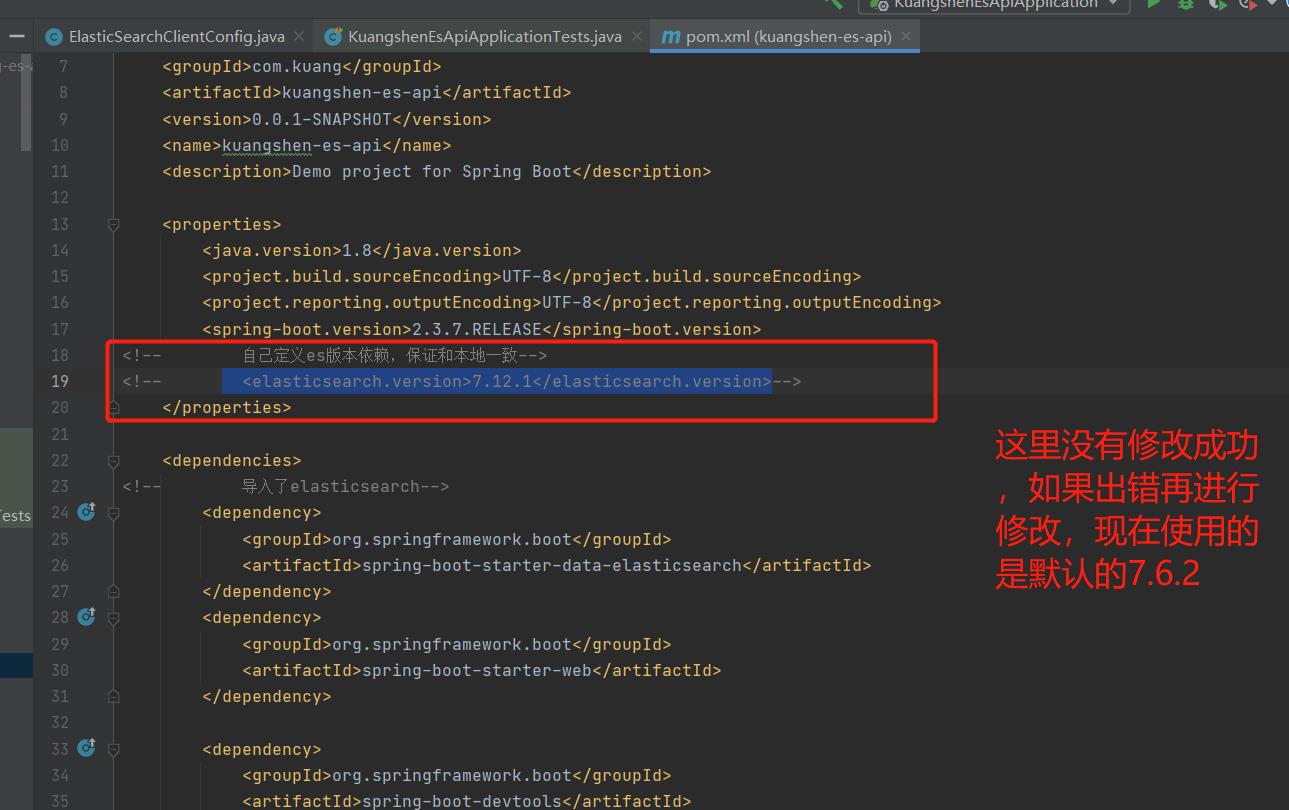Toggle fold marker at line 31 closing dependency
The image size is (1289, 810).
pyautogui.click(x=113, y=696)
